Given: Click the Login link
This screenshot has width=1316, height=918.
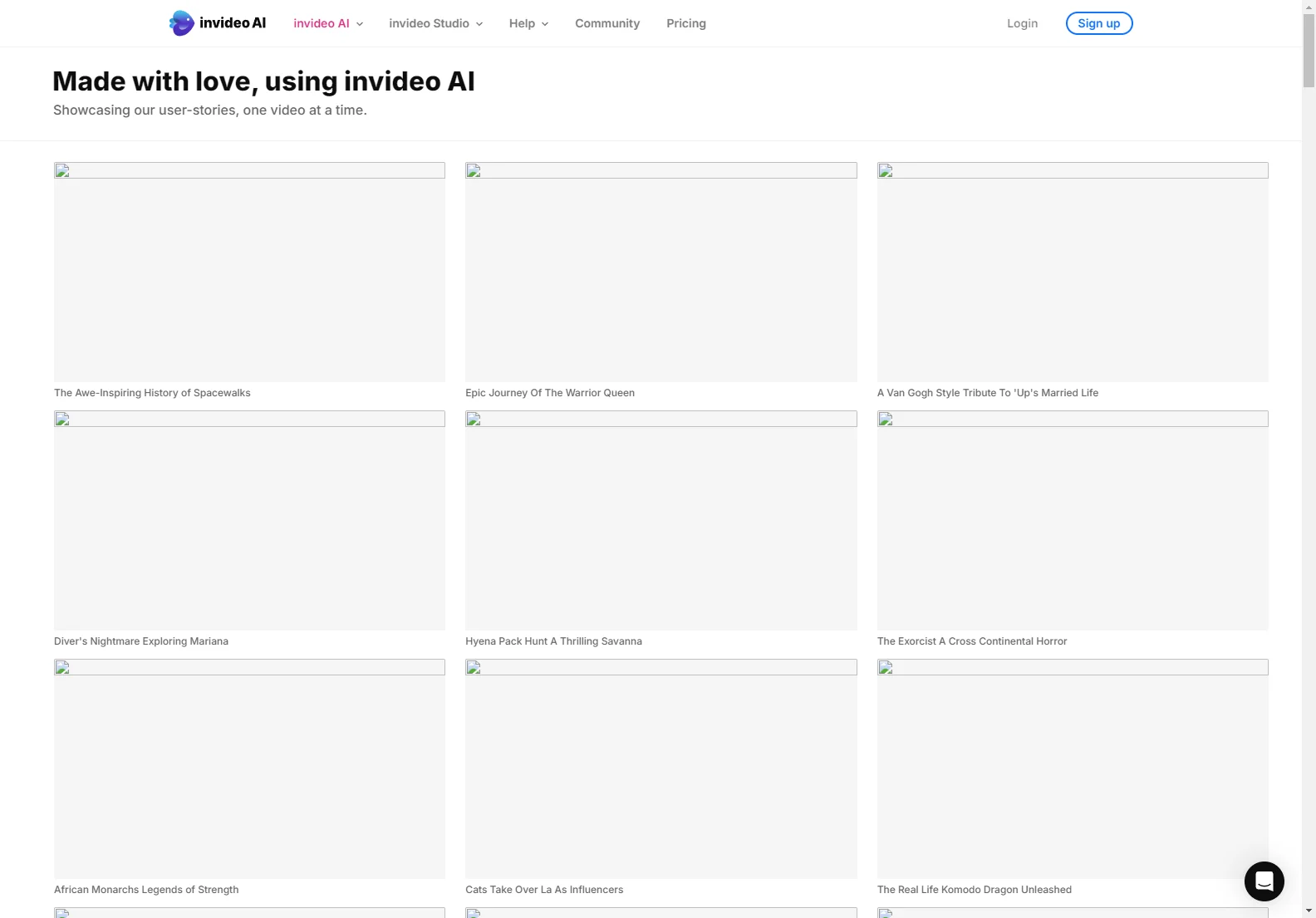Looking at the screenshot, I should (x=1022, y=23).
